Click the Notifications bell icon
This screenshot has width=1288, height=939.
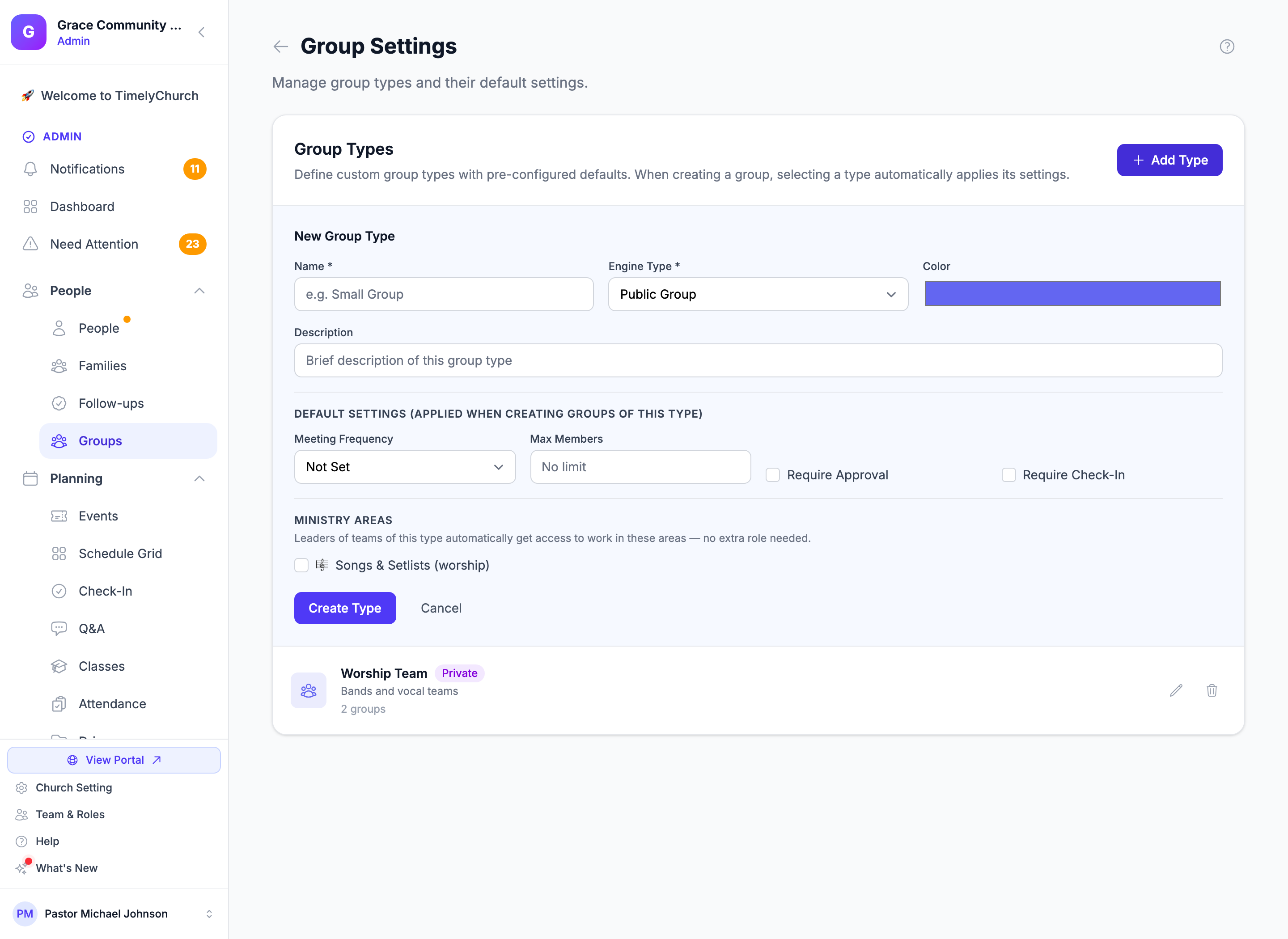(x=30, y=169)
